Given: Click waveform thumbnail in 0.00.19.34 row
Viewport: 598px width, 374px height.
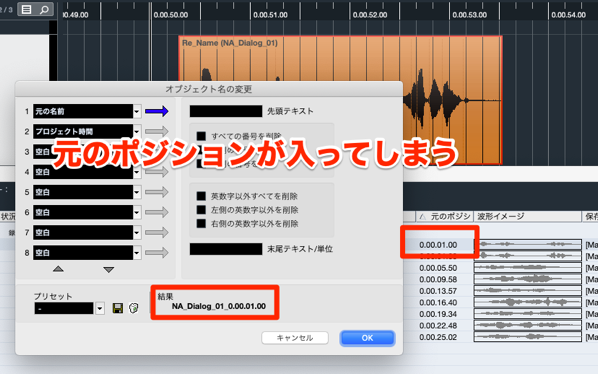Looking at the screenshot, I should click(x=528, y=313).
